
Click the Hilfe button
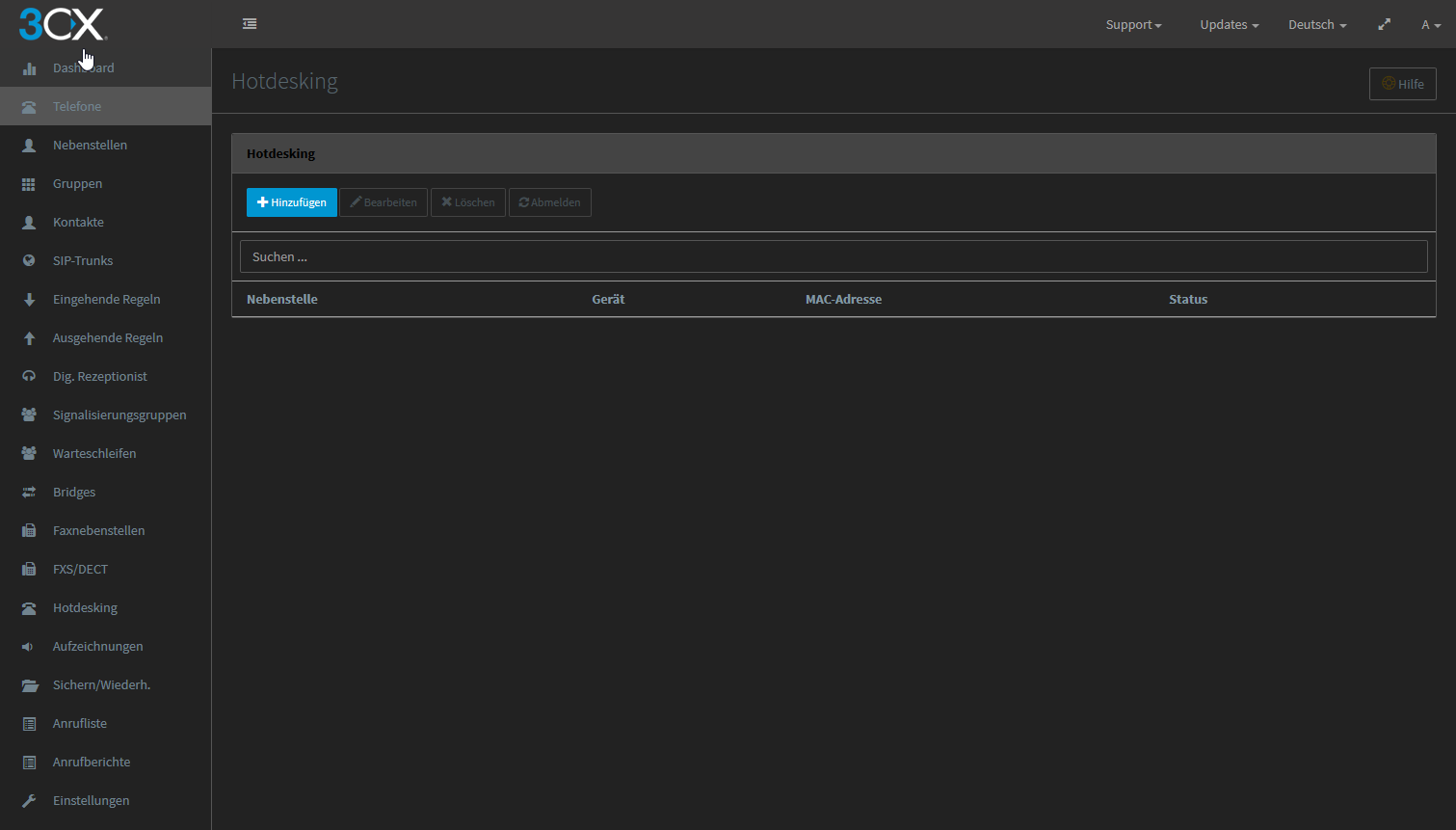pos(1402,84)
